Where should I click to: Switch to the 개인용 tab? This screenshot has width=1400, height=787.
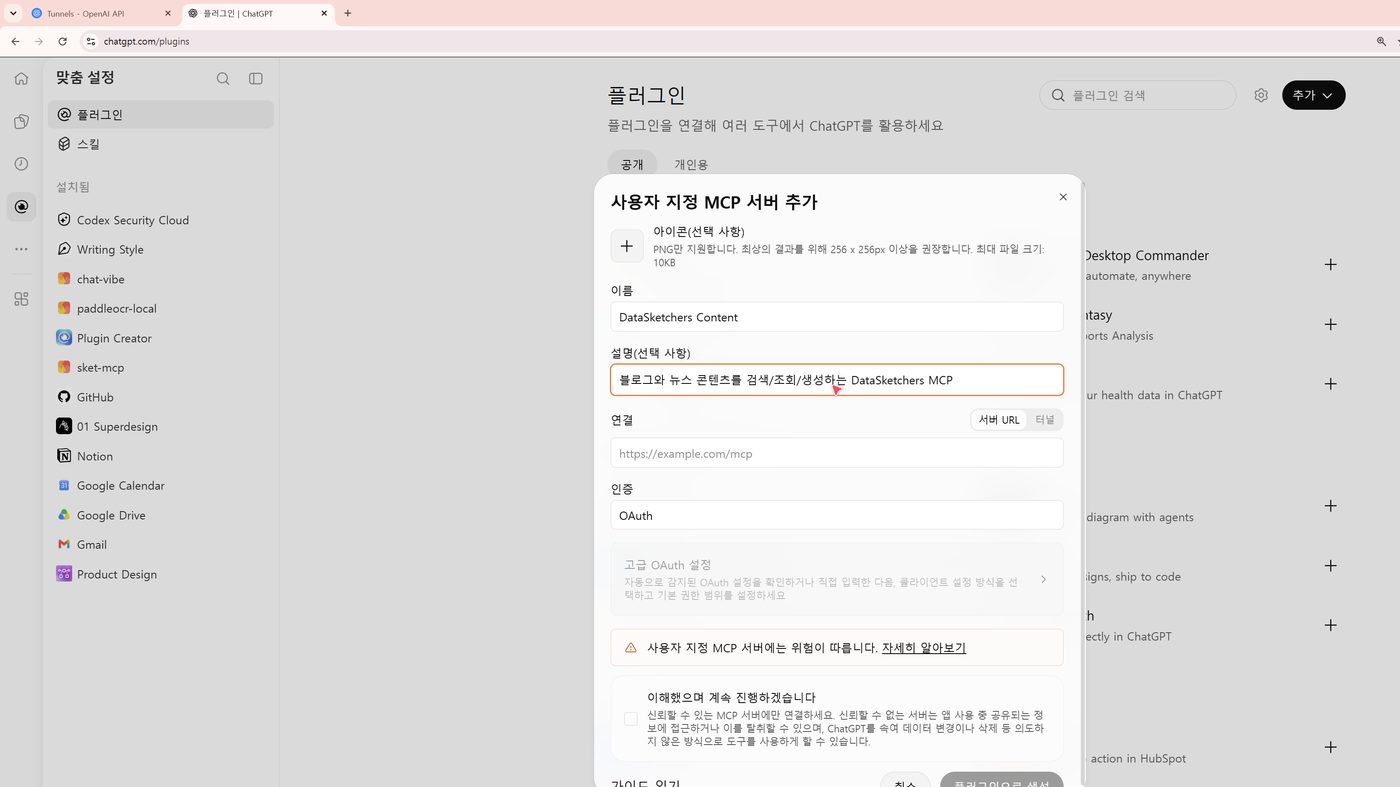point(691,164)
